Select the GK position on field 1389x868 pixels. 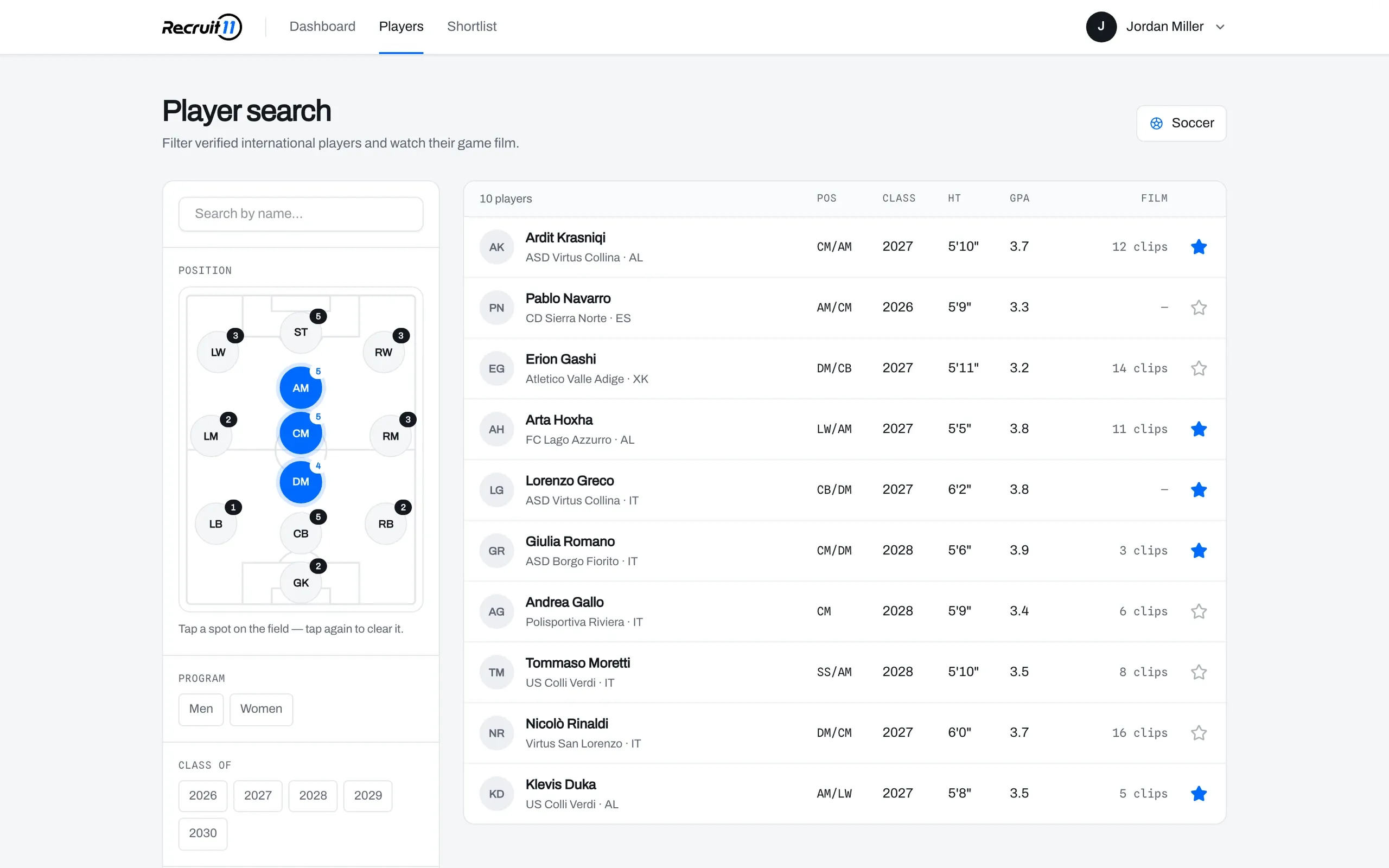pyautogui.click(x=301, y=583)
